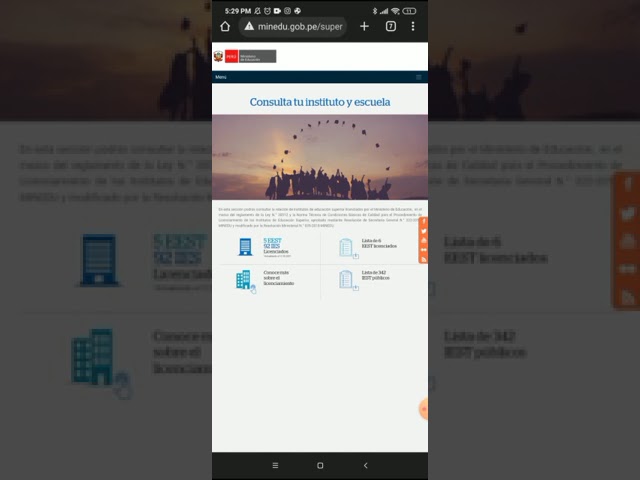Click the Peru Ministerio de Educación logo
This screenshot has height=480, width=640.
245,56
